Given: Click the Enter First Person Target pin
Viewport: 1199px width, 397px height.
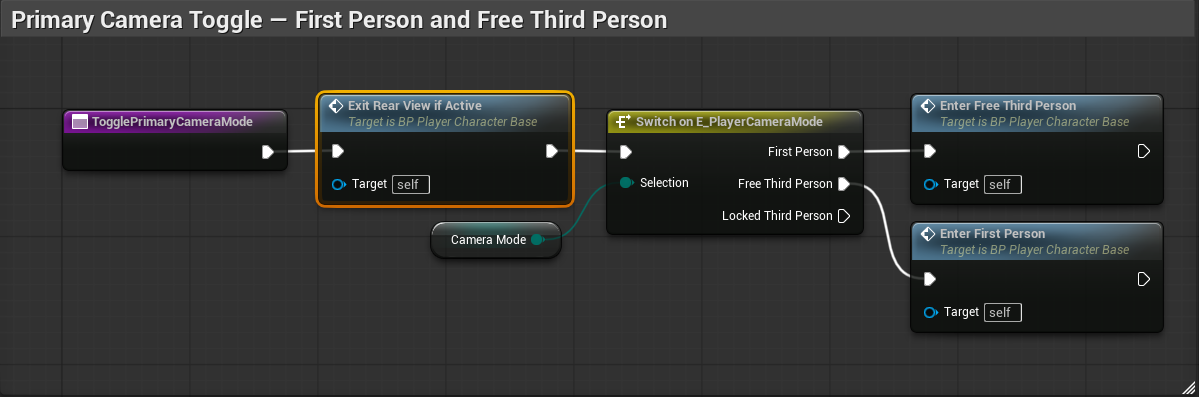Looking at the screenshot, I should click(931, 312).
